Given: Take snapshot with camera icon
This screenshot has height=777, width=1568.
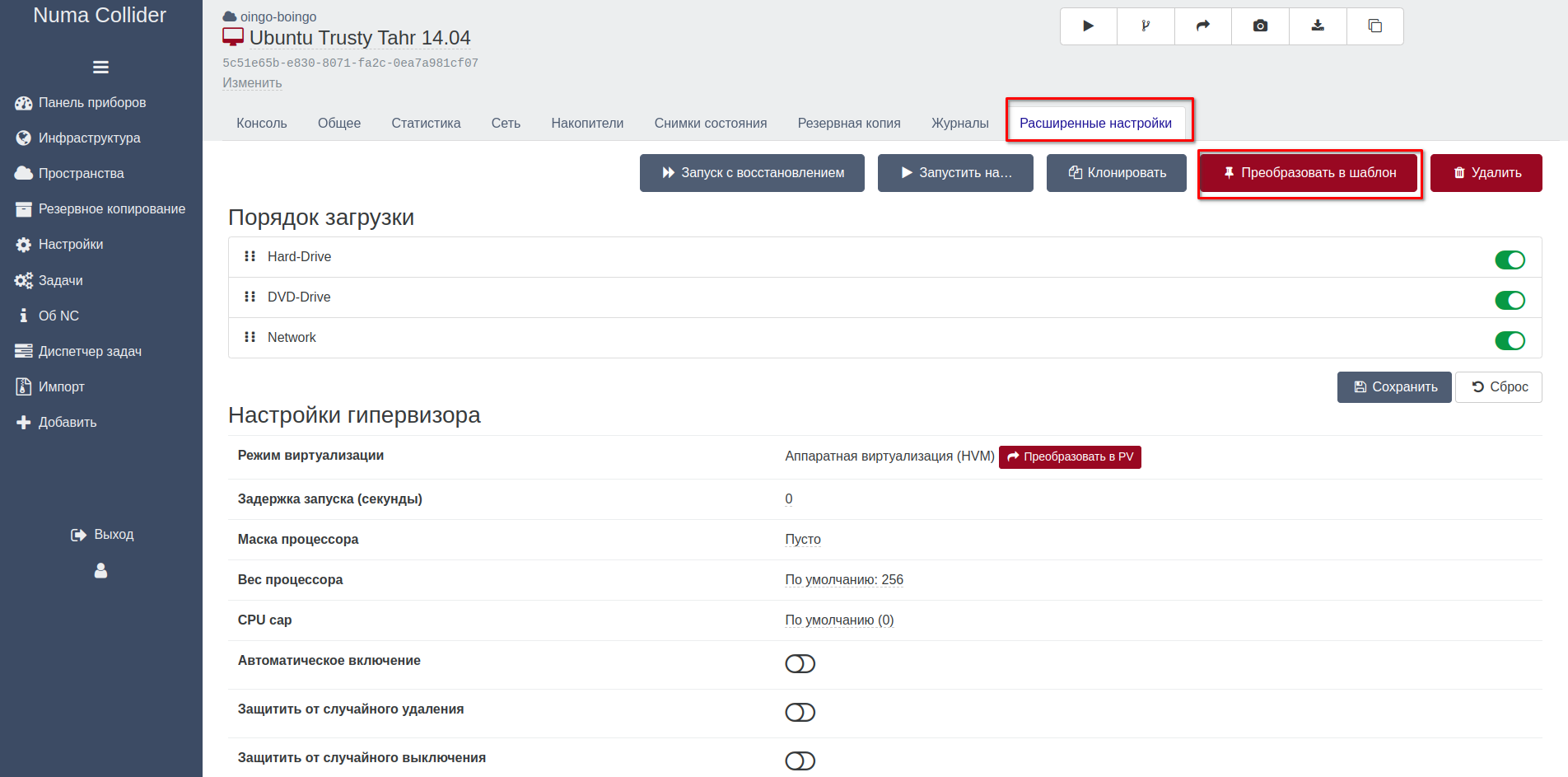Looking at the screenshot, I should pyautogui.click(x=1260, y=26).
